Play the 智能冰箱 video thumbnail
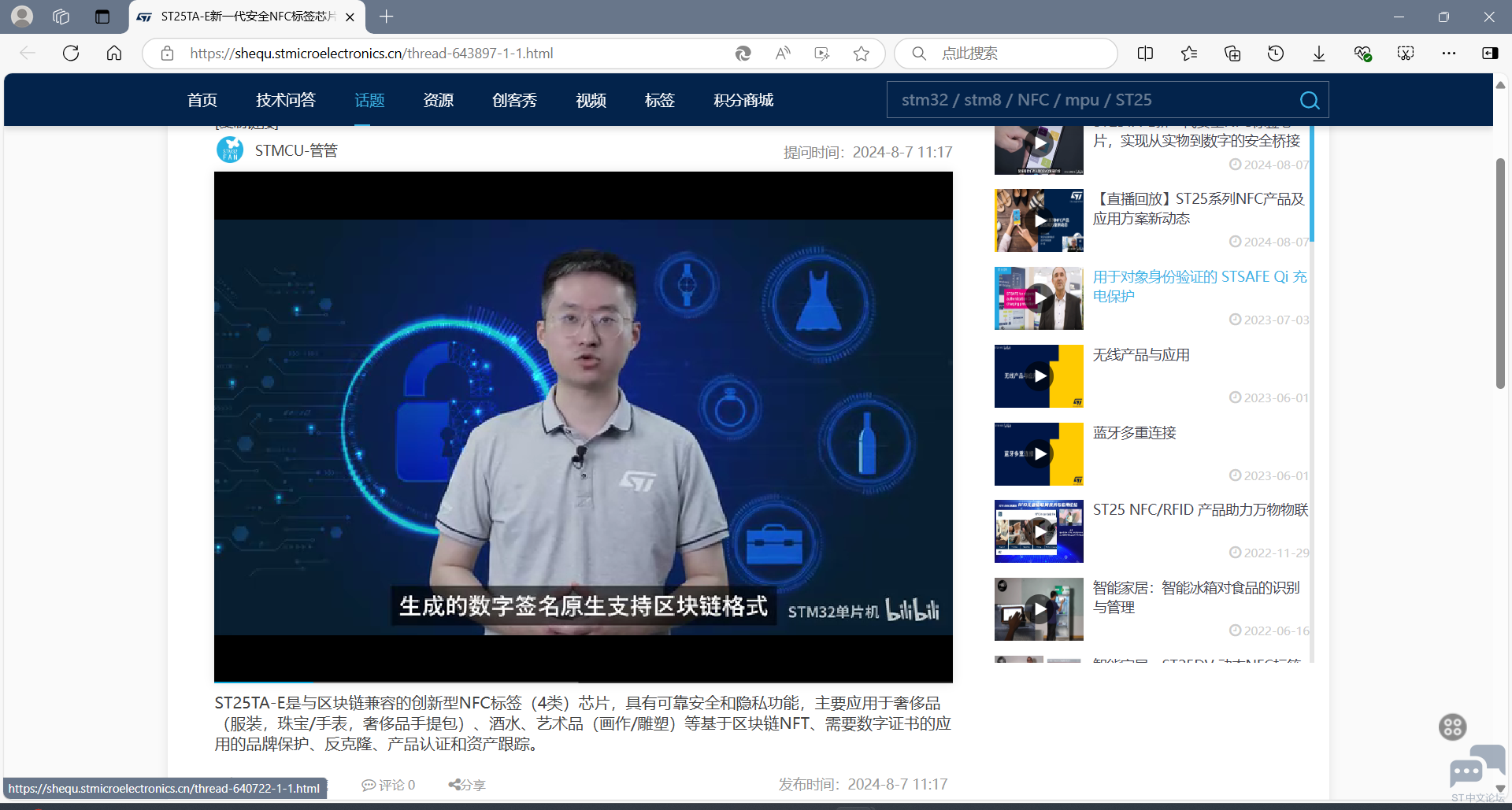Viewport: 1512px width, 810px height. point(1039,609)
